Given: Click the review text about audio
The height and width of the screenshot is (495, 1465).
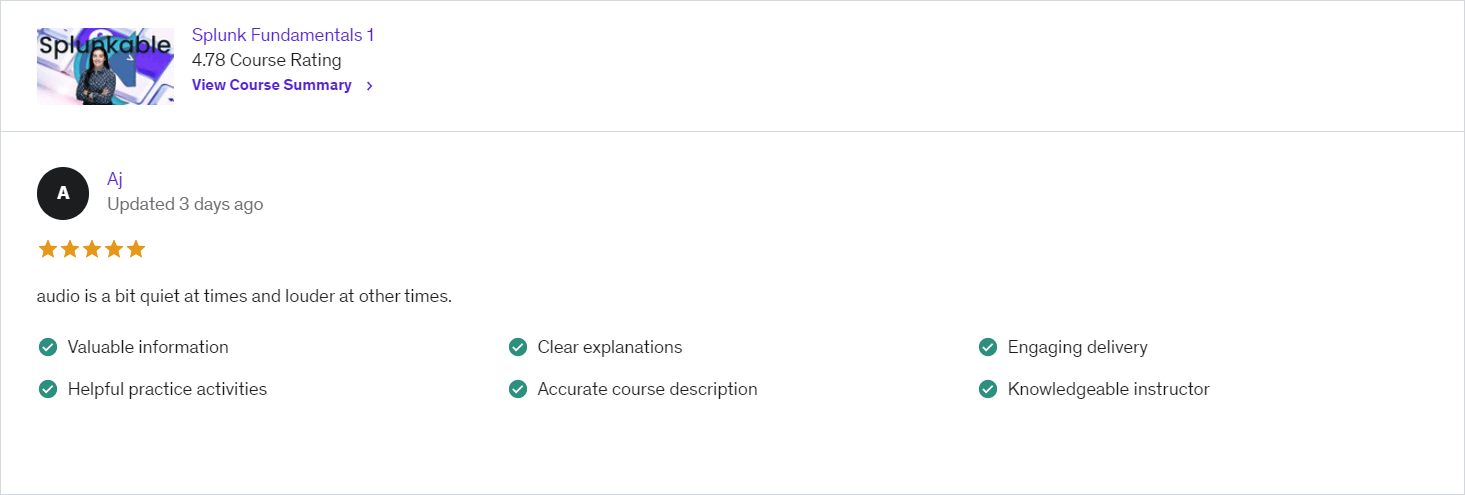Looking at the screenshot, I should pos(244,297).
